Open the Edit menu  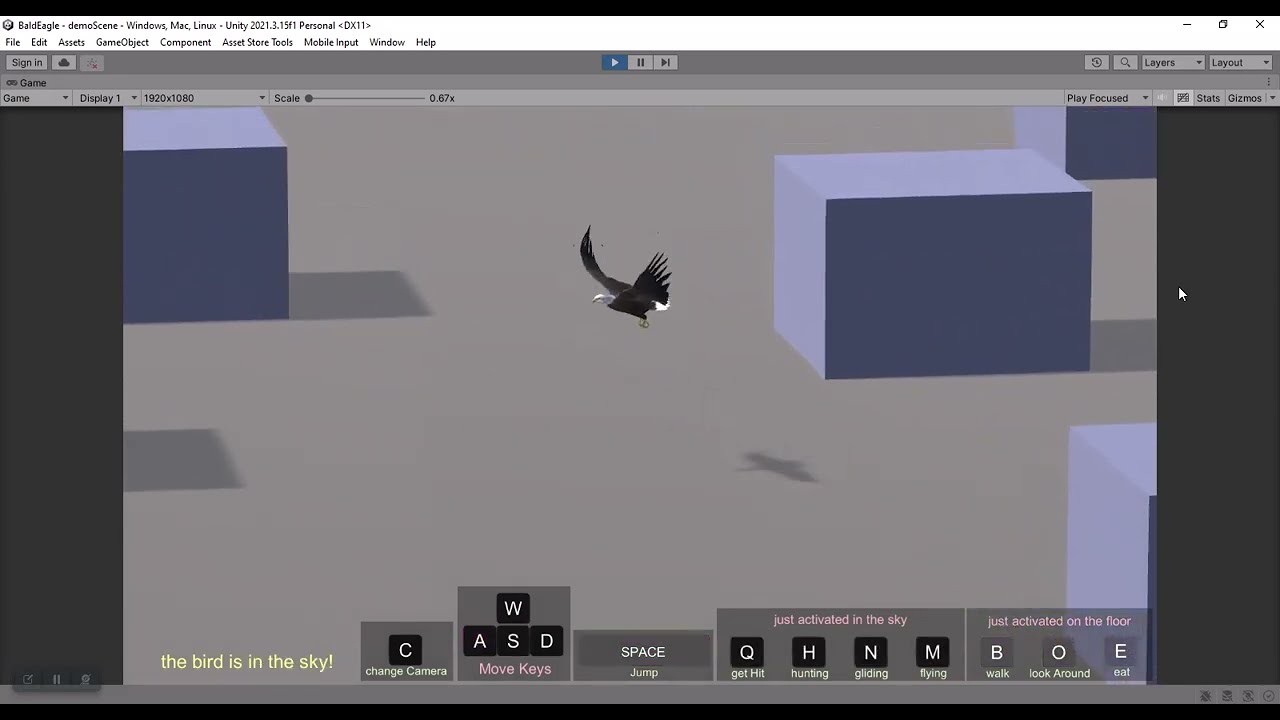pyautogui.click(x=39, y=42)
